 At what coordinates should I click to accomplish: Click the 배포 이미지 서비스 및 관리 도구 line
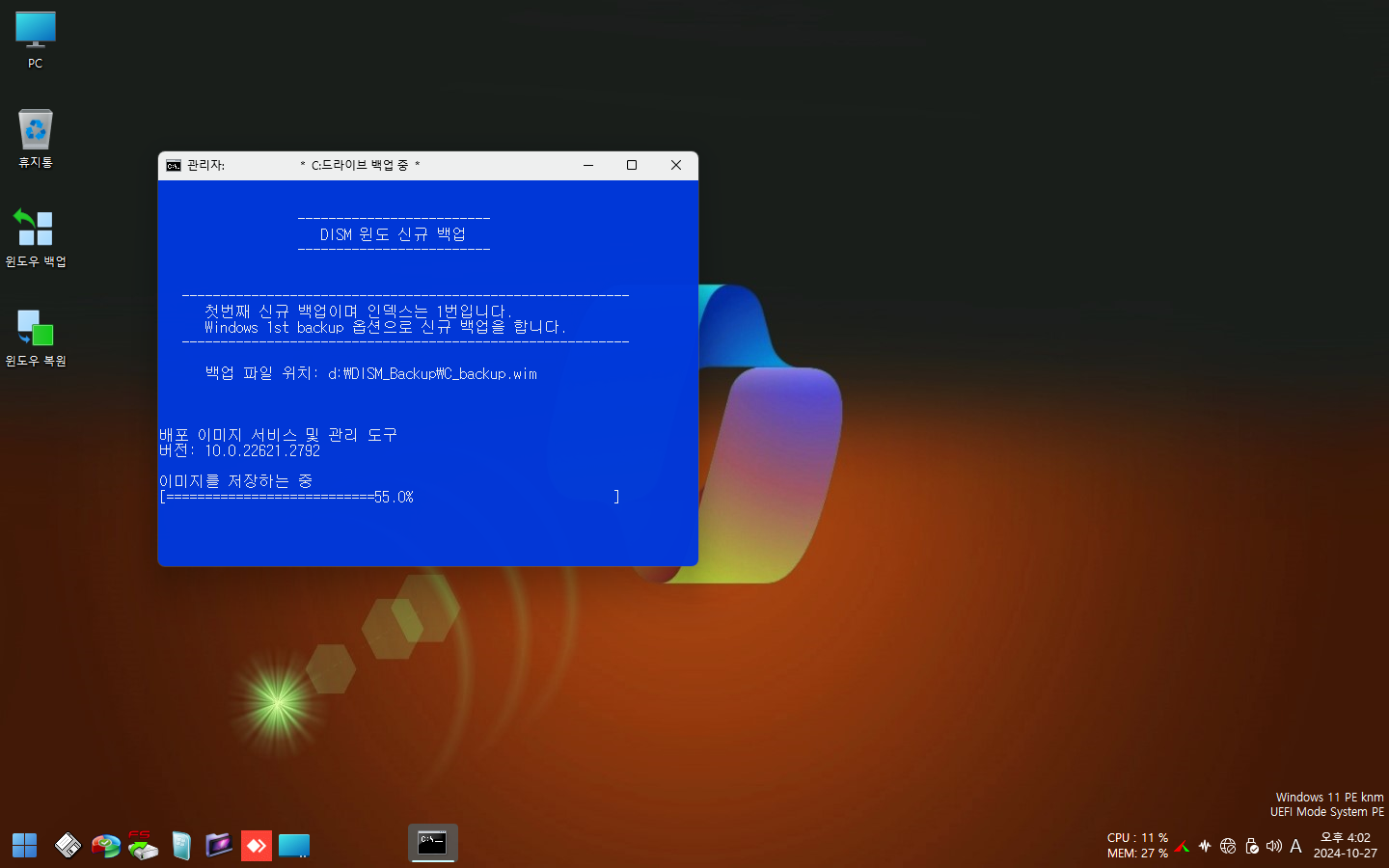coord(278,435)
